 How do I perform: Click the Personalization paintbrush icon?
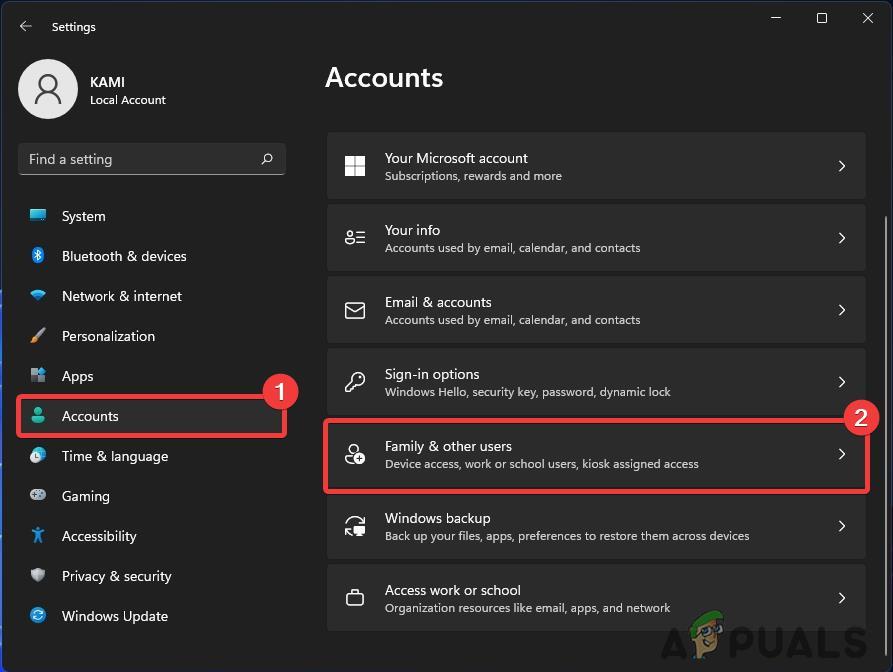38,336
